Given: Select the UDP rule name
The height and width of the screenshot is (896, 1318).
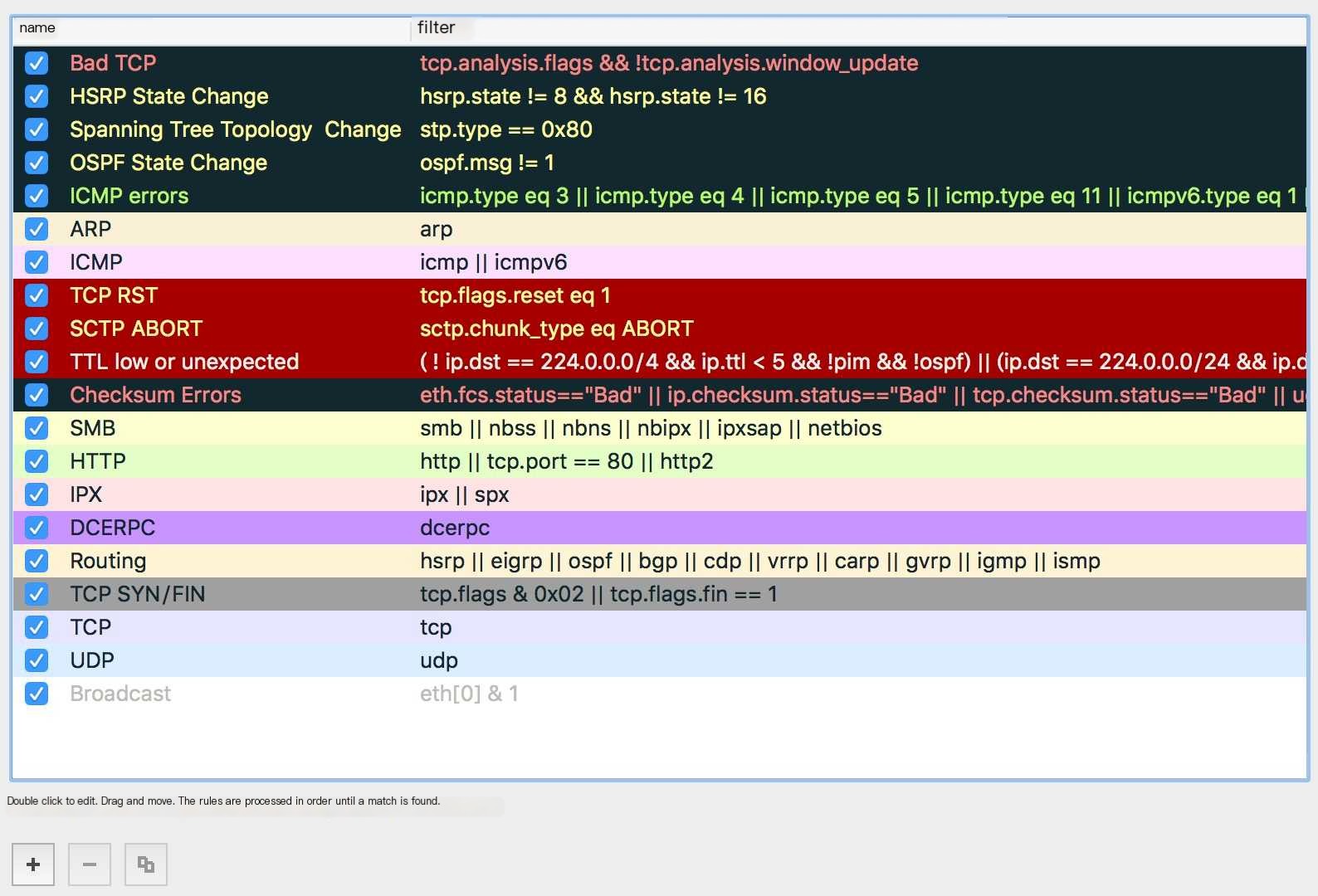Looking at the screenshot, I should (x=92, y=660).
